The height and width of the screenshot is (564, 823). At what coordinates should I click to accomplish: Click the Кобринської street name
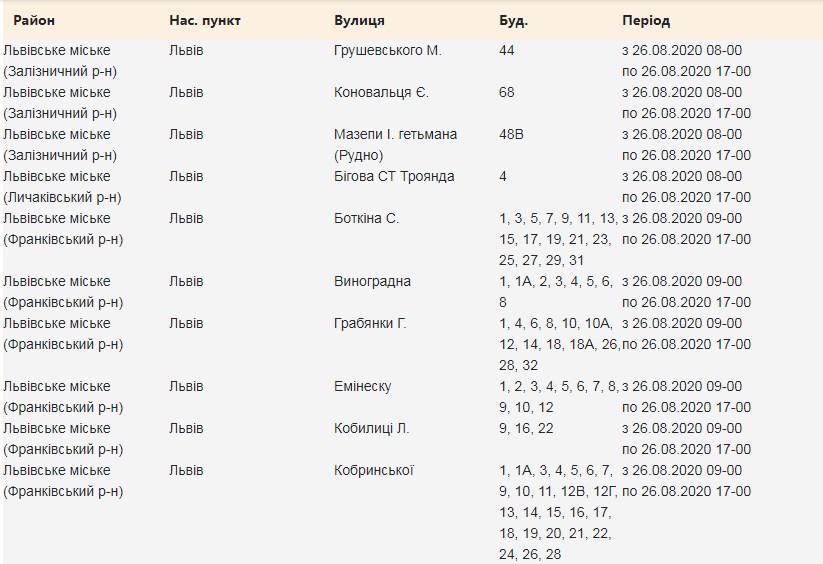point(373,470)
